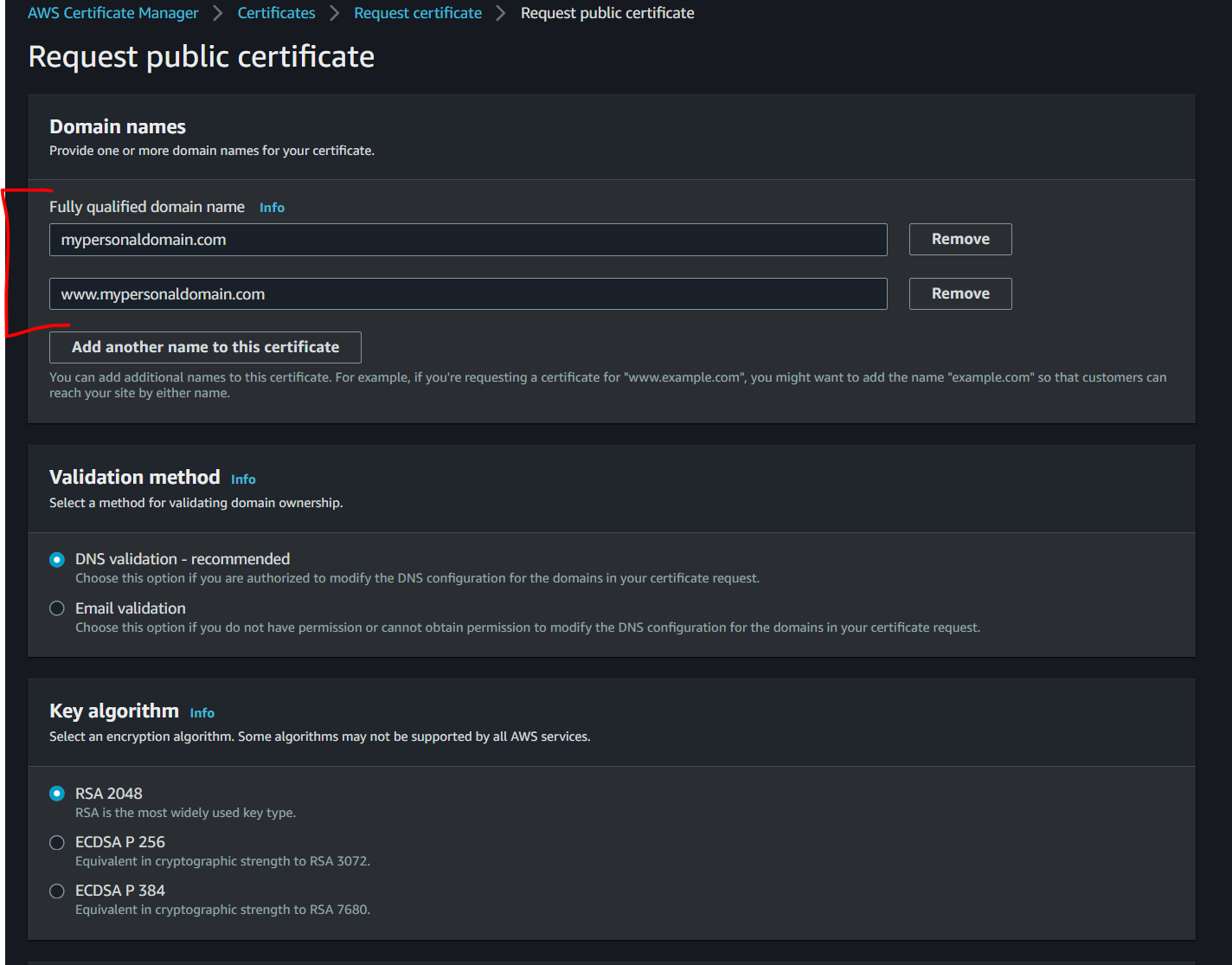Select the ECDSA P 384 key type
This screenshot has width=1232, height=965.
click(56, 891)
